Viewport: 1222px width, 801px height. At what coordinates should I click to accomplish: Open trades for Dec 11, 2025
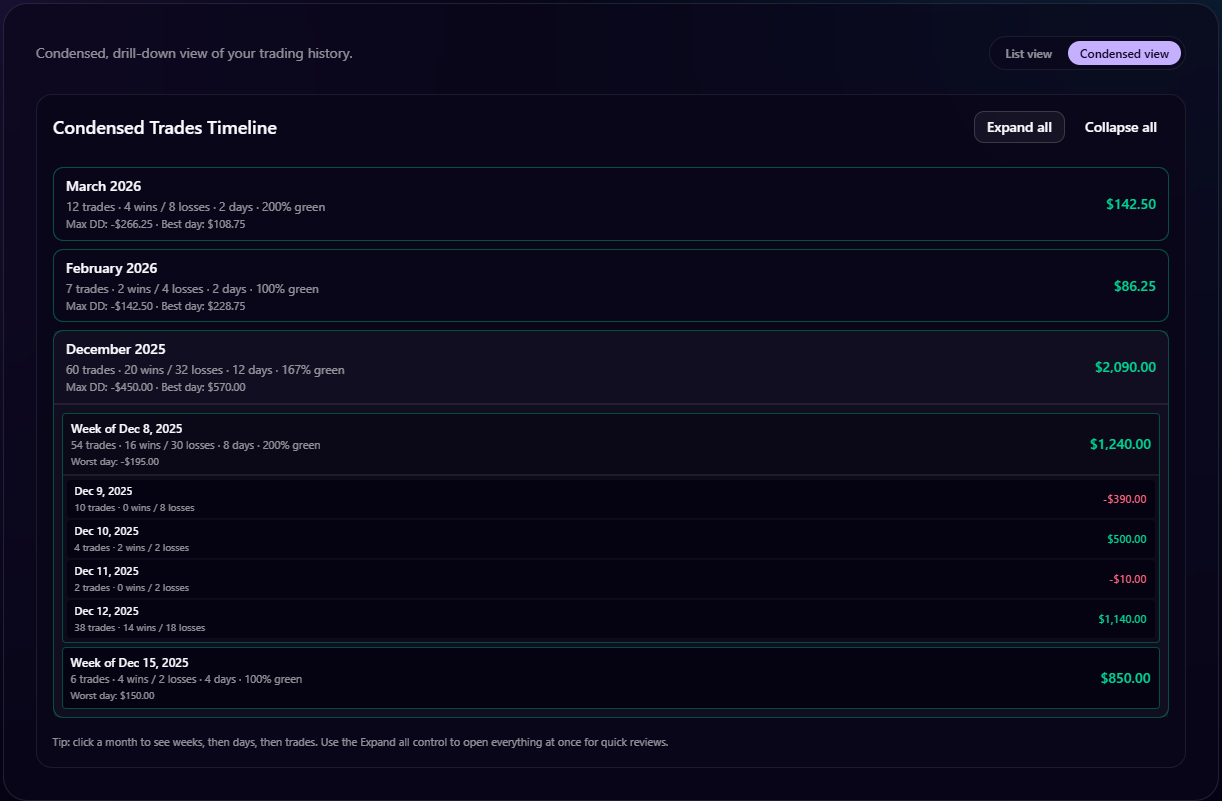click(400, 578)
